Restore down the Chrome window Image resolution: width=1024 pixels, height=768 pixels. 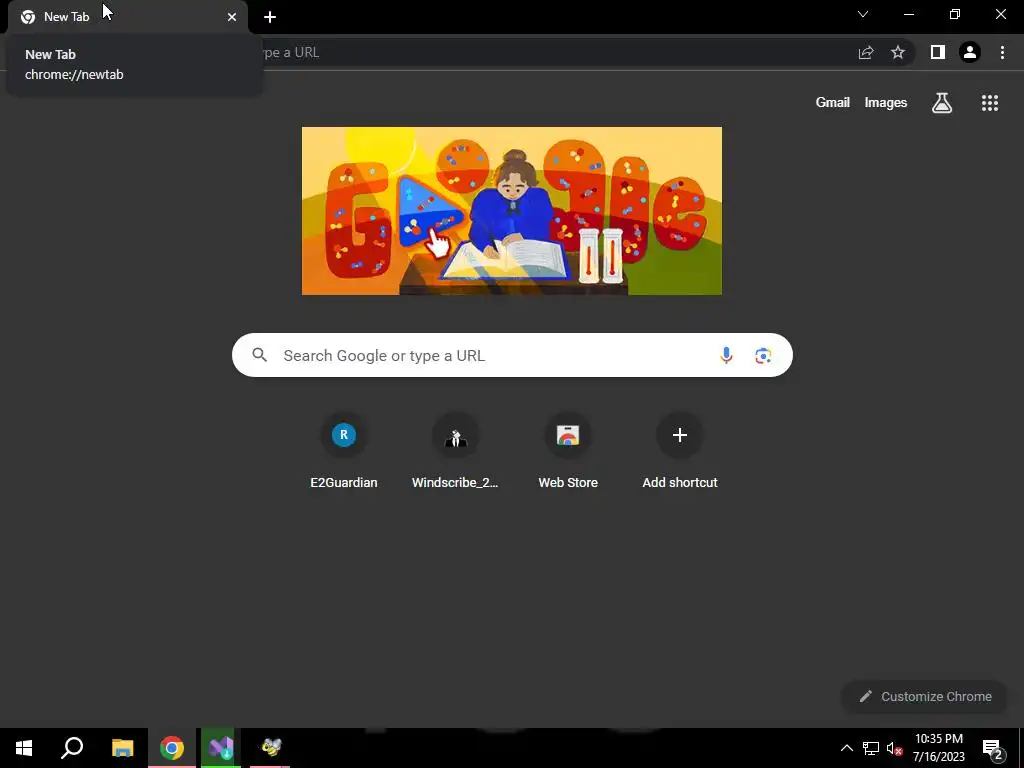(x=955, y=14)
